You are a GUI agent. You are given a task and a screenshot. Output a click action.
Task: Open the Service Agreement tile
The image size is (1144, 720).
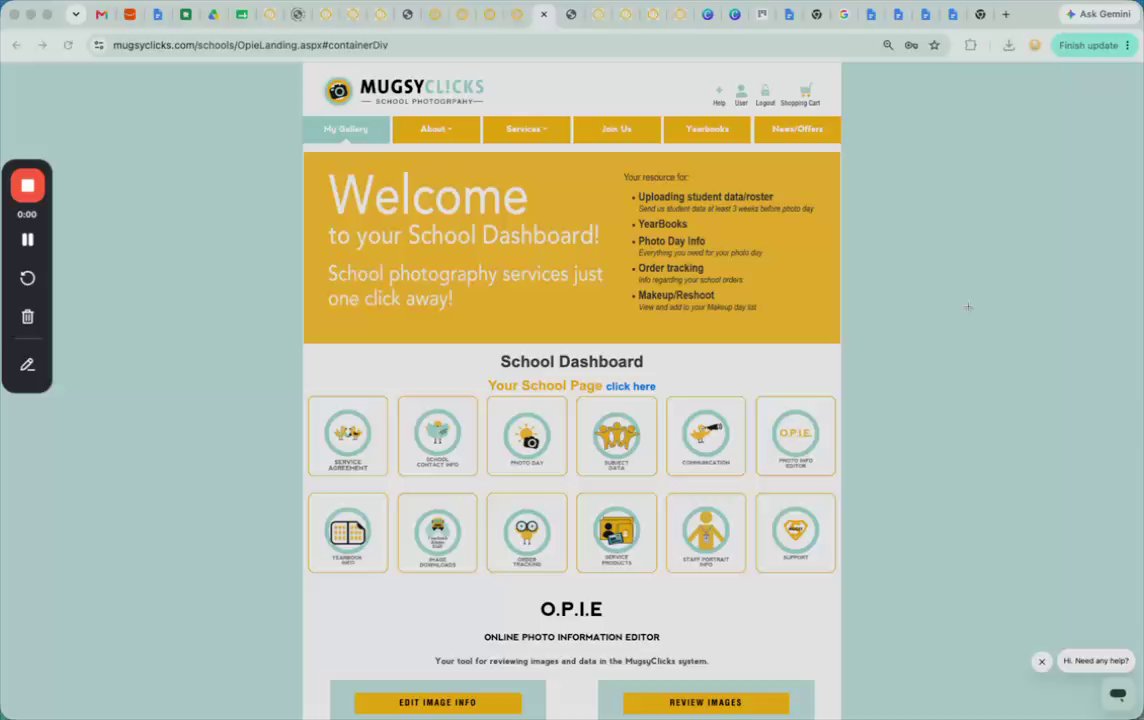tap(348, 436)
